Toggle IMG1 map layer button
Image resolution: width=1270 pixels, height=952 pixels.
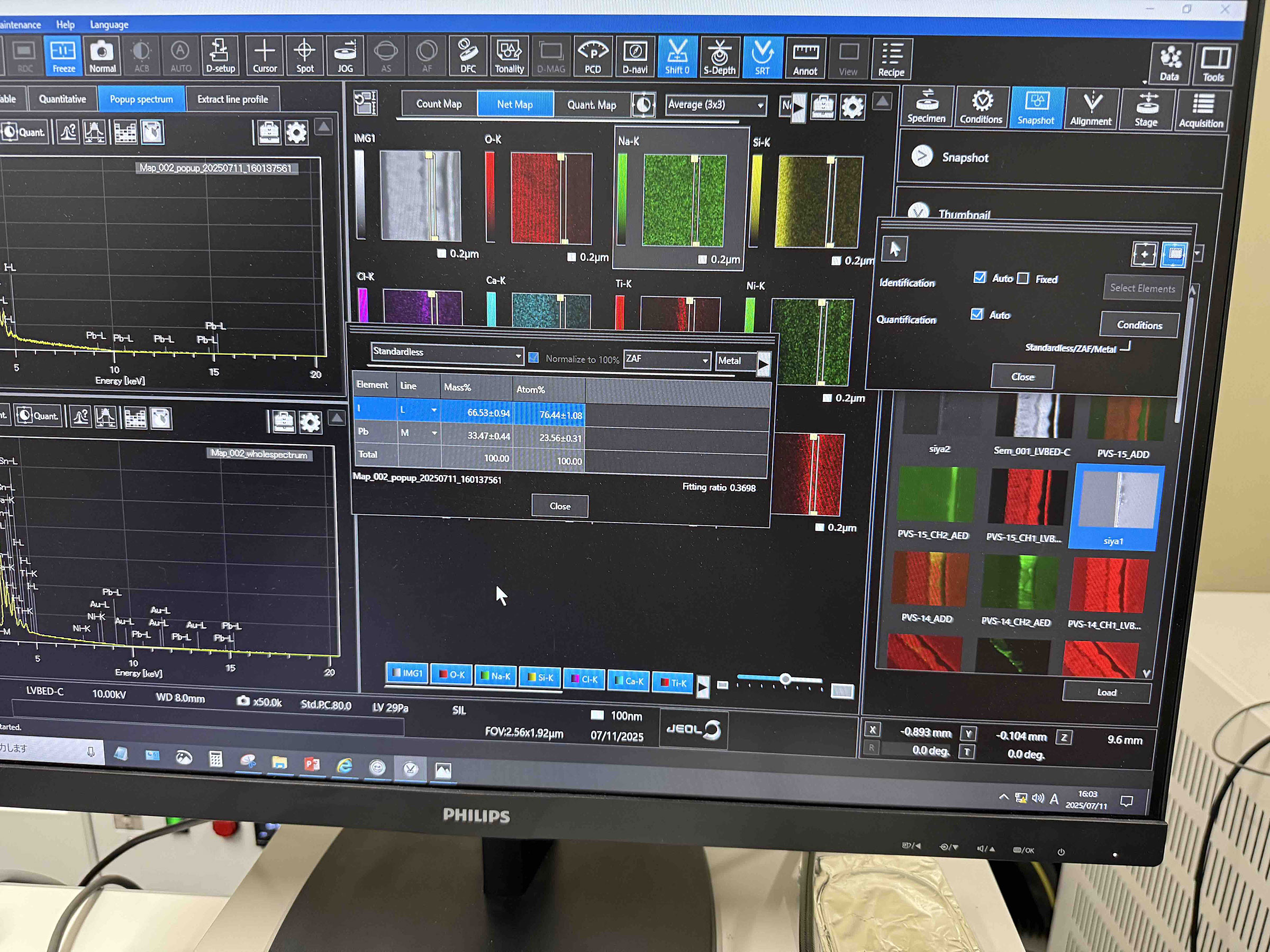click(407, 673)
